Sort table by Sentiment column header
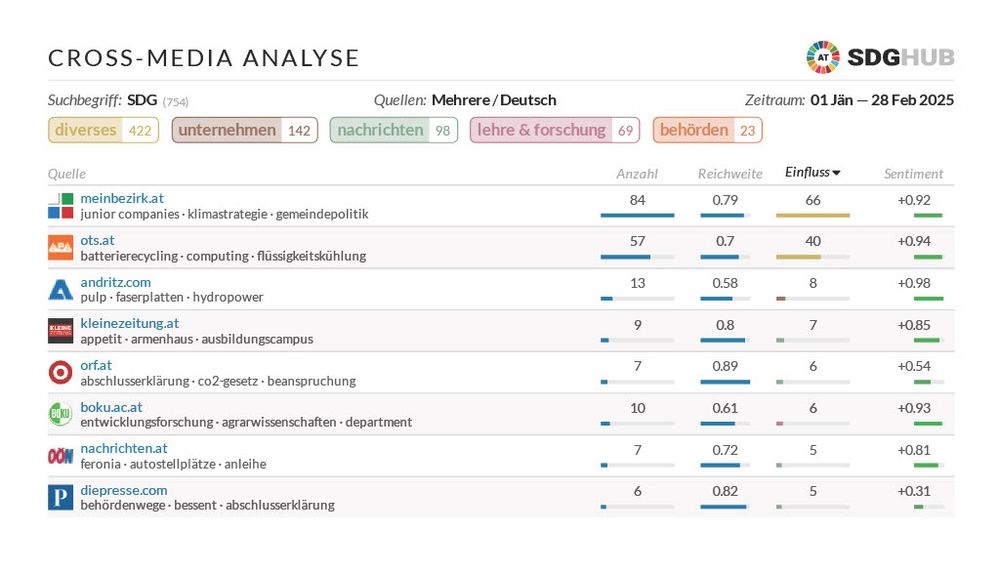Viewport: 1000px width, 565px height. [913, 174]
